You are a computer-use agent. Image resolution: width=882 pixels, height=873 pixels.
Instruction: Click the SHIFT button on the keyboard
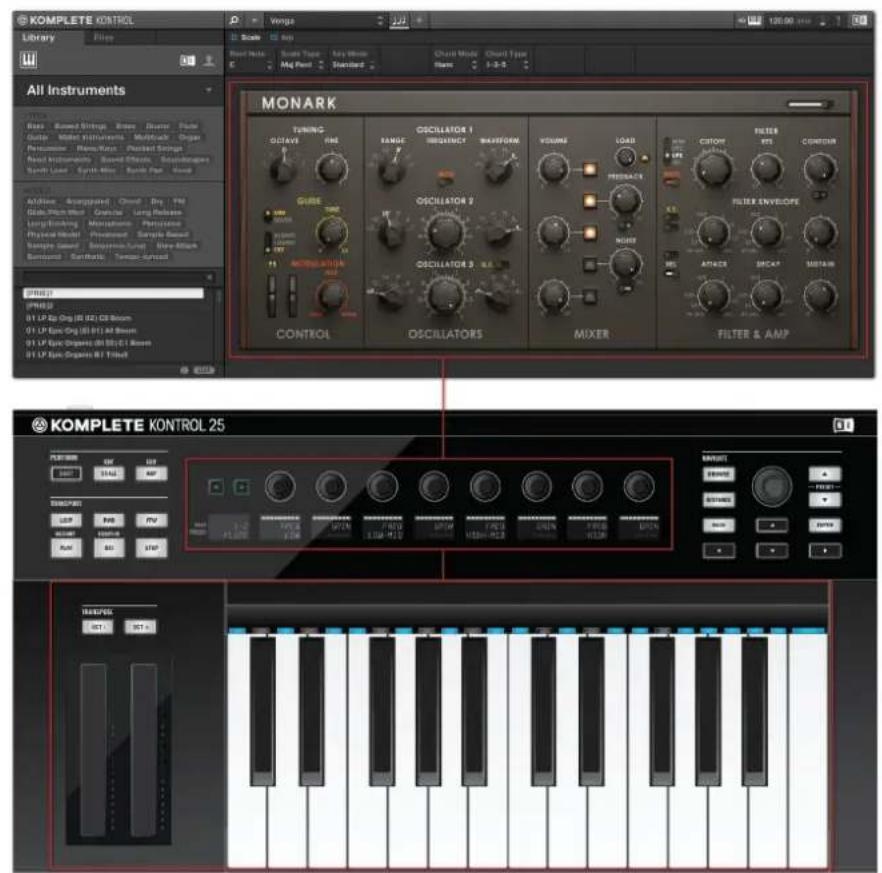click(x=66, y=474)
